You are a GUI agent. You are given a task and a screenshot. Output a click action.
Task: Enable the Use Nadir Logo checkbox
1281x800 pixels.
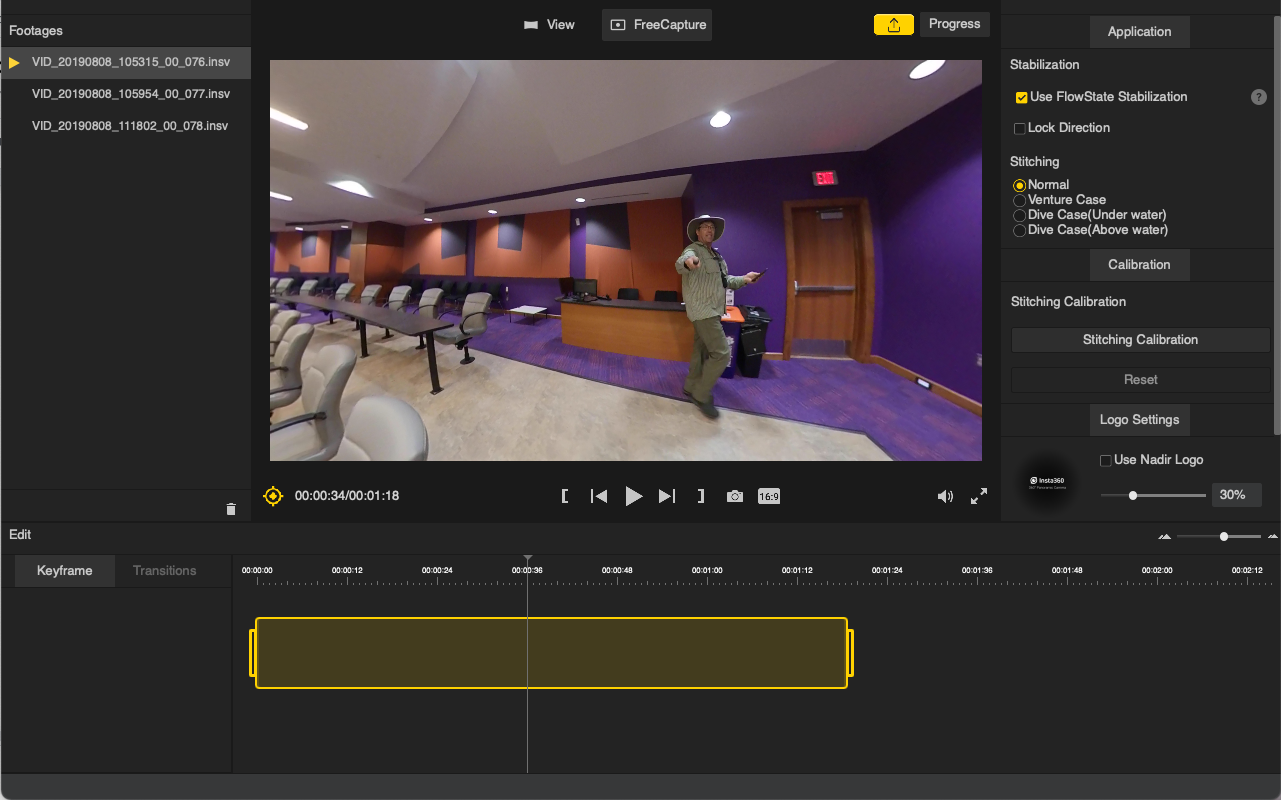point(1106,460)
